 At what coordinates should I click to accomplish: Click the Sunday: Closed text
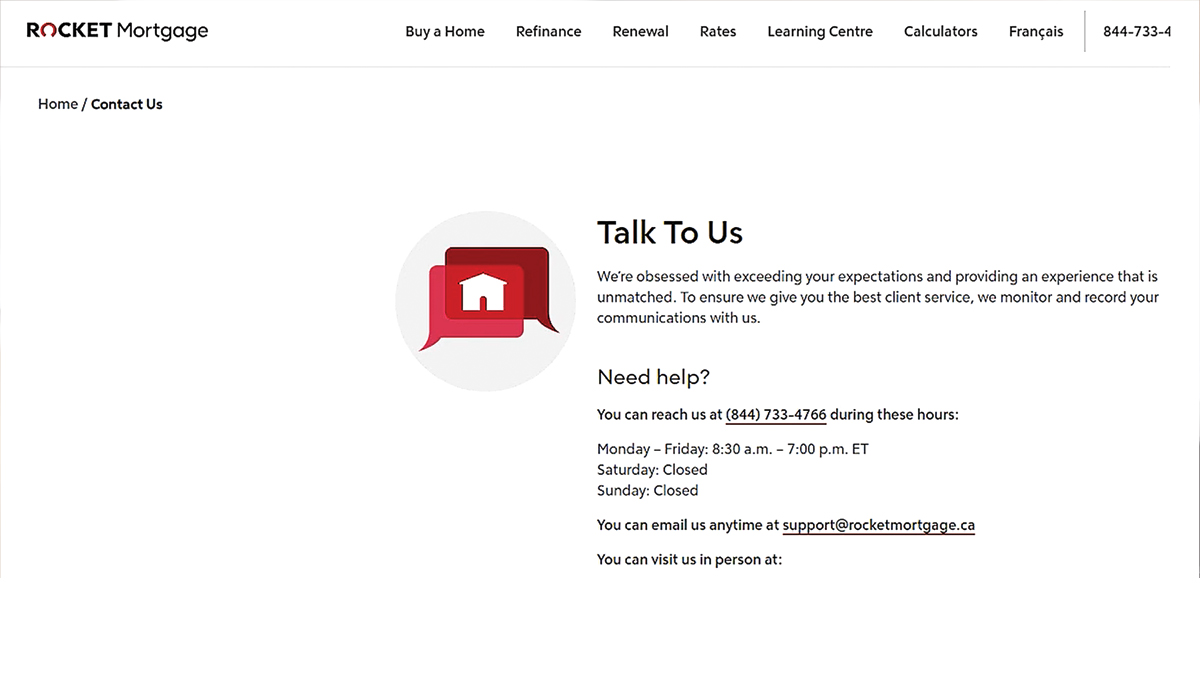[647, 491]
